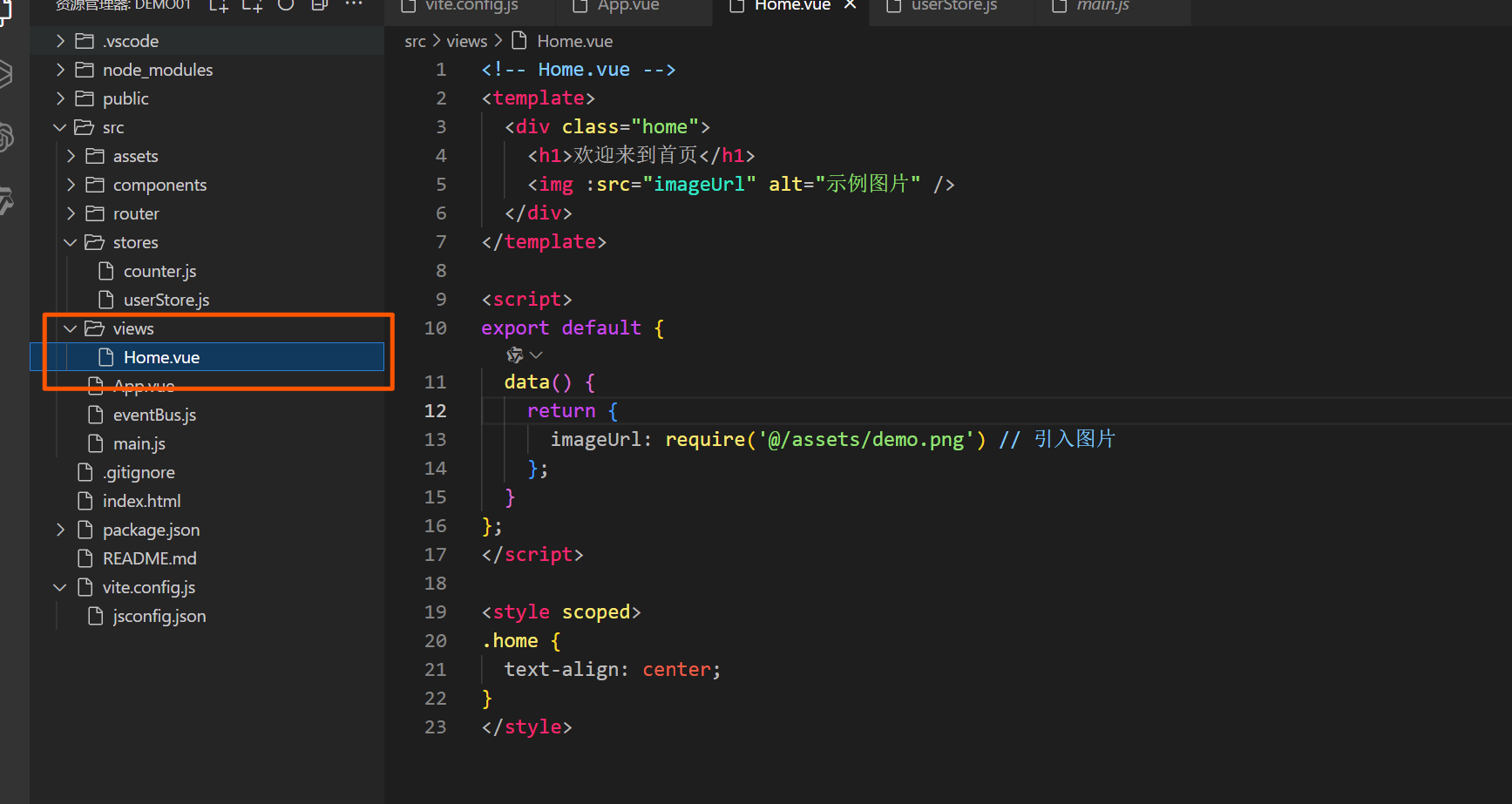Expand the public folder chevron

60,98
